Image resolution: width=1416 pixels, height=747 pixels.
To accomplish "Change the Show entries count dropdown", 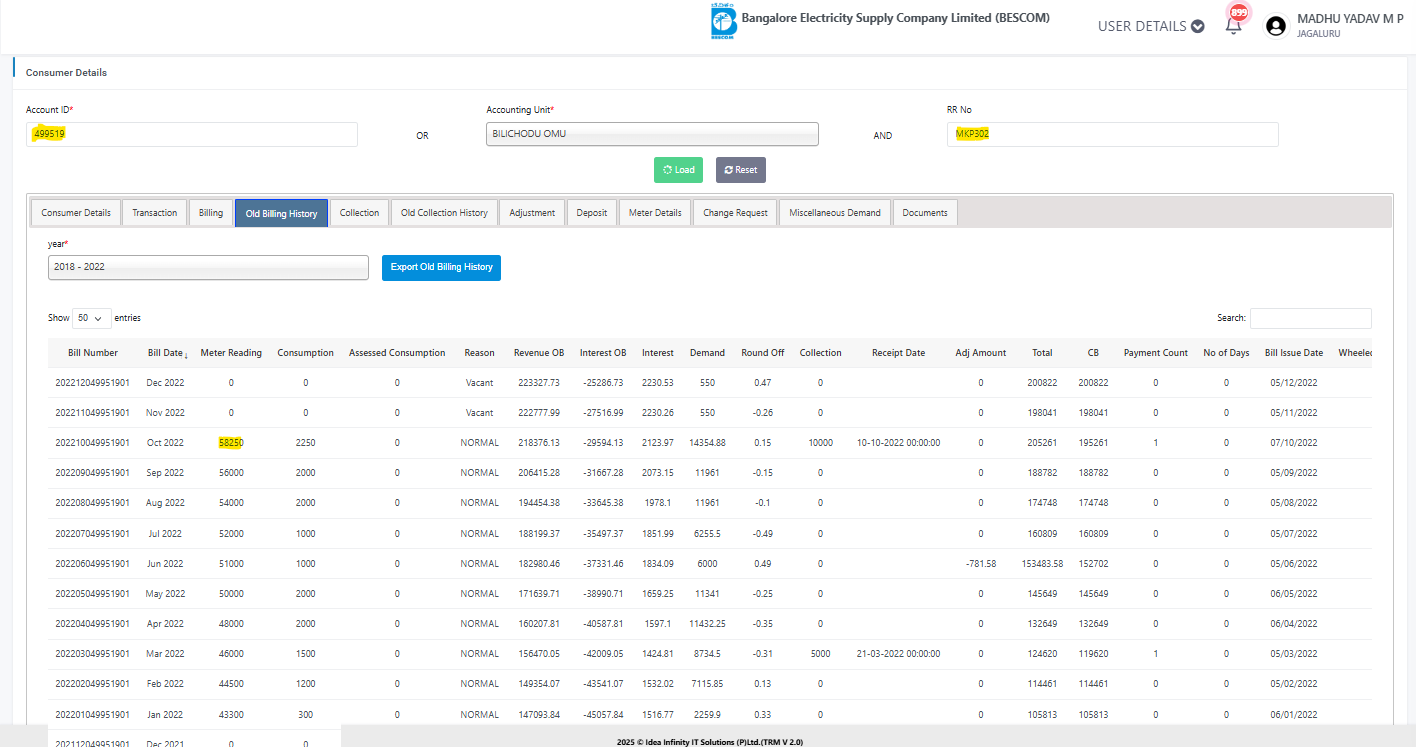I will click(x=91, y=318).
